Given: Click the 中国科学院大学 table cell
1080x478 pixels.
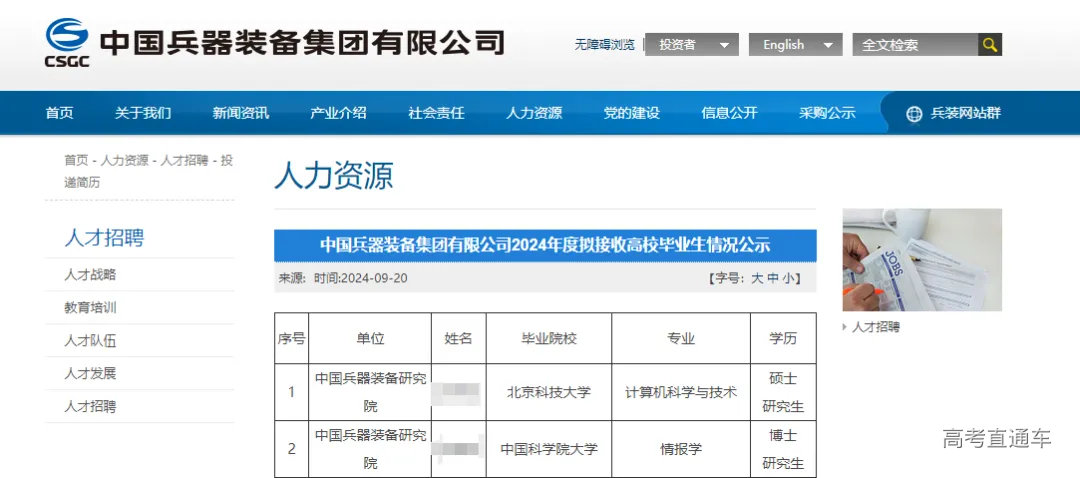Looking at the screenshot, I should (x=549, y=449).
